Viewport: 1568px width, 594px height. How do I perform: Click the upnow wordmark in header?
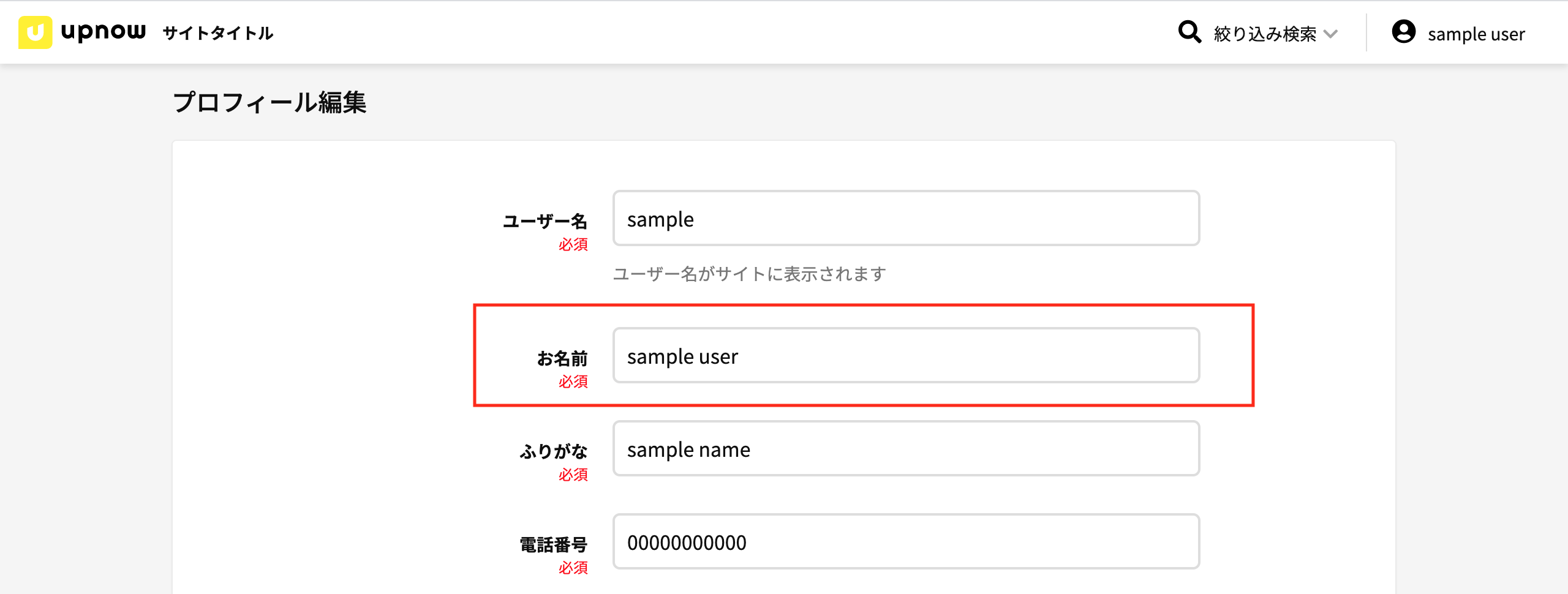tap(104, 31)
